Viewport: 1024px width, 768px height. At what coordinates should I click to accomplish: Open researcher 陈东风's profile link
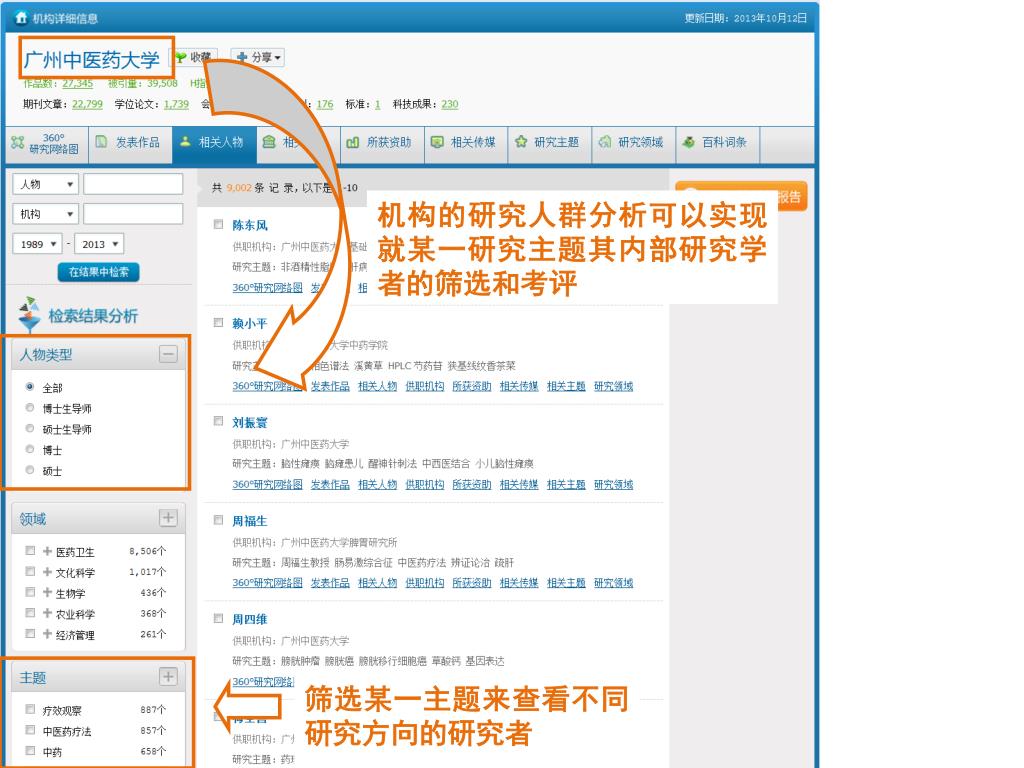[x=250, y=225]
